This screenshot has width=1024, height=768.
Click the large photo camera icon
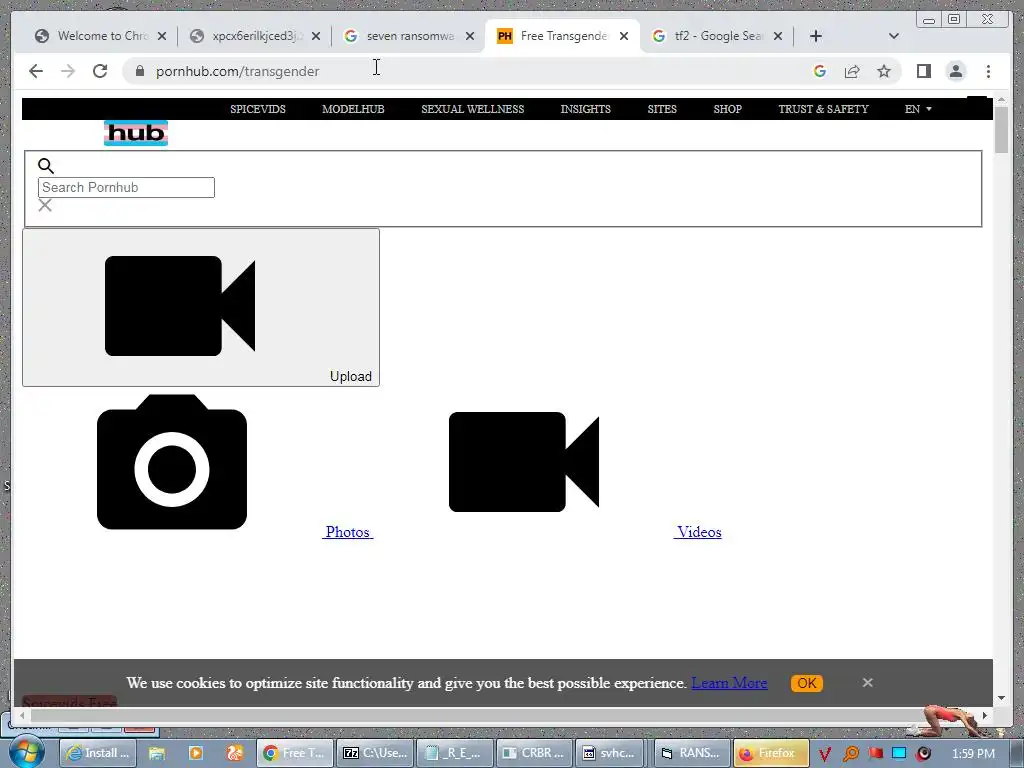172,462
